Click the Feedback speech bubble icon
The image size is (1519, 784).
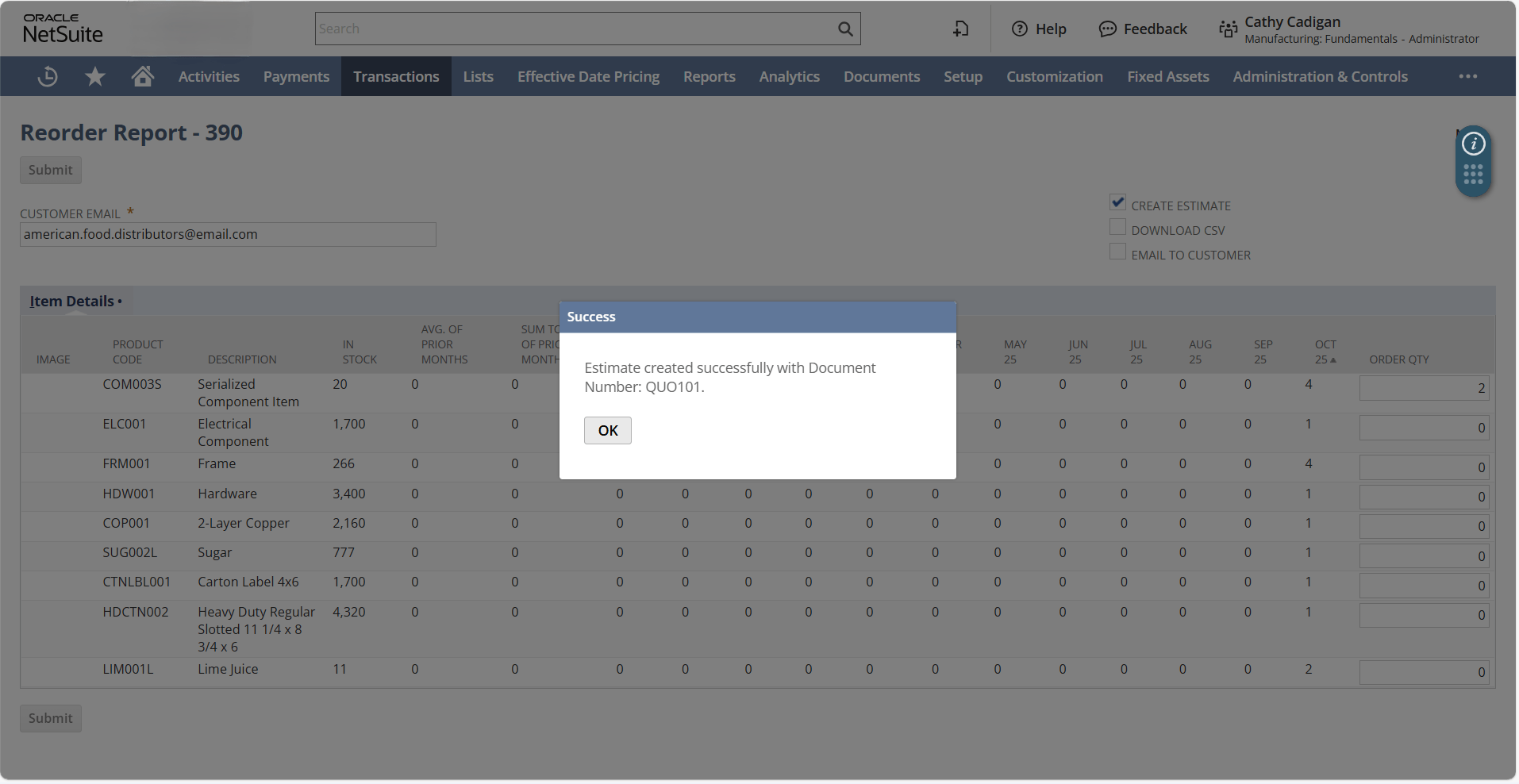(x=1107, y=29)
